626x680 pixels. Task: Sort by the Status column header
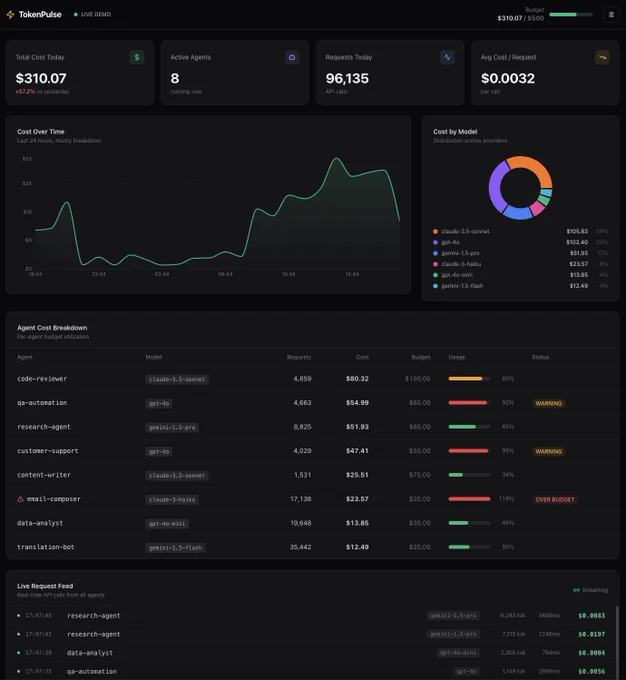click(x=541, y=357)
